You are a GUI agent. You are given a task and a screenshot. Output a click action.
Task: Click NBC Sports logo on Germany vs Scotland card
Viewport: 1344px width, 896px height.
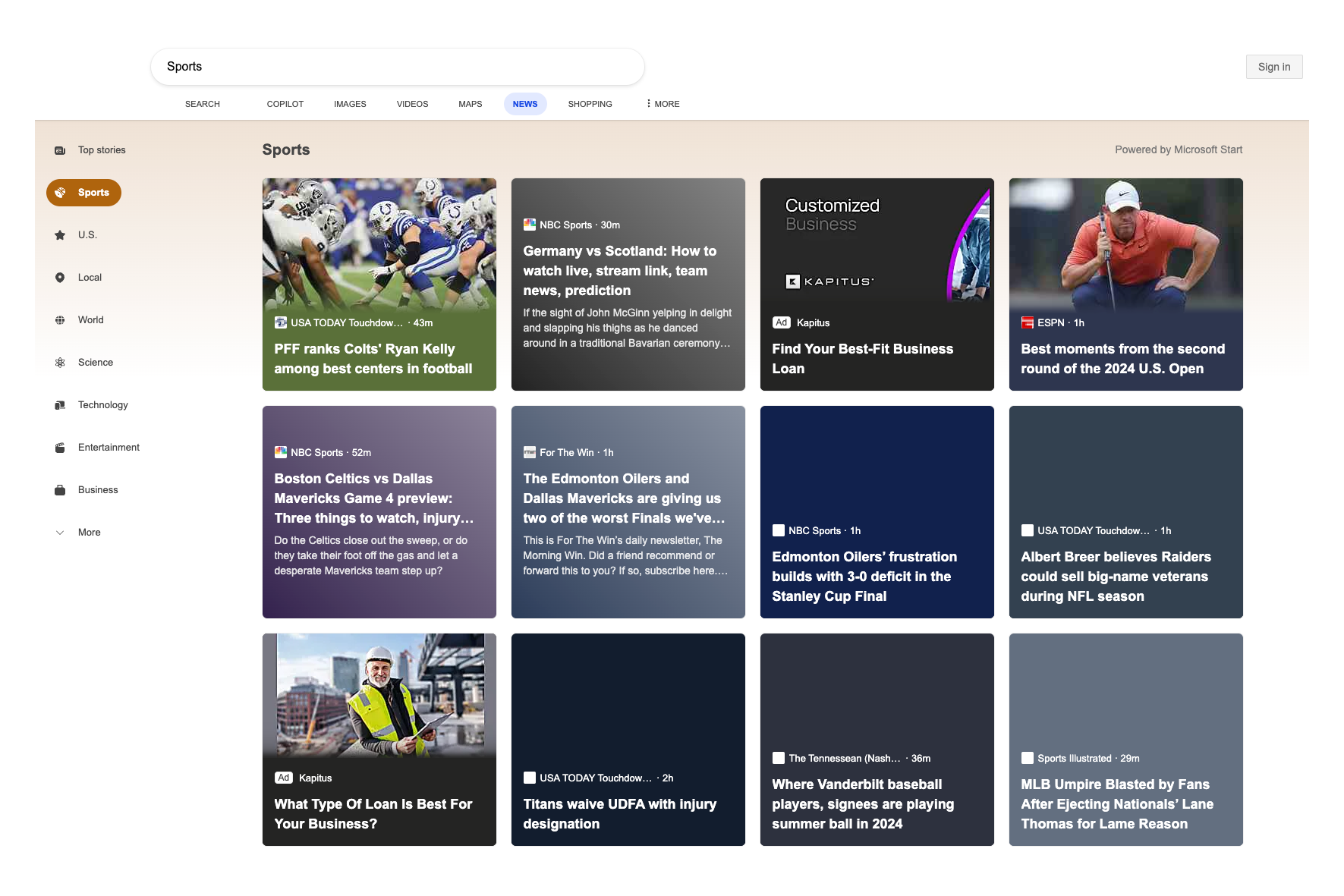530,225
